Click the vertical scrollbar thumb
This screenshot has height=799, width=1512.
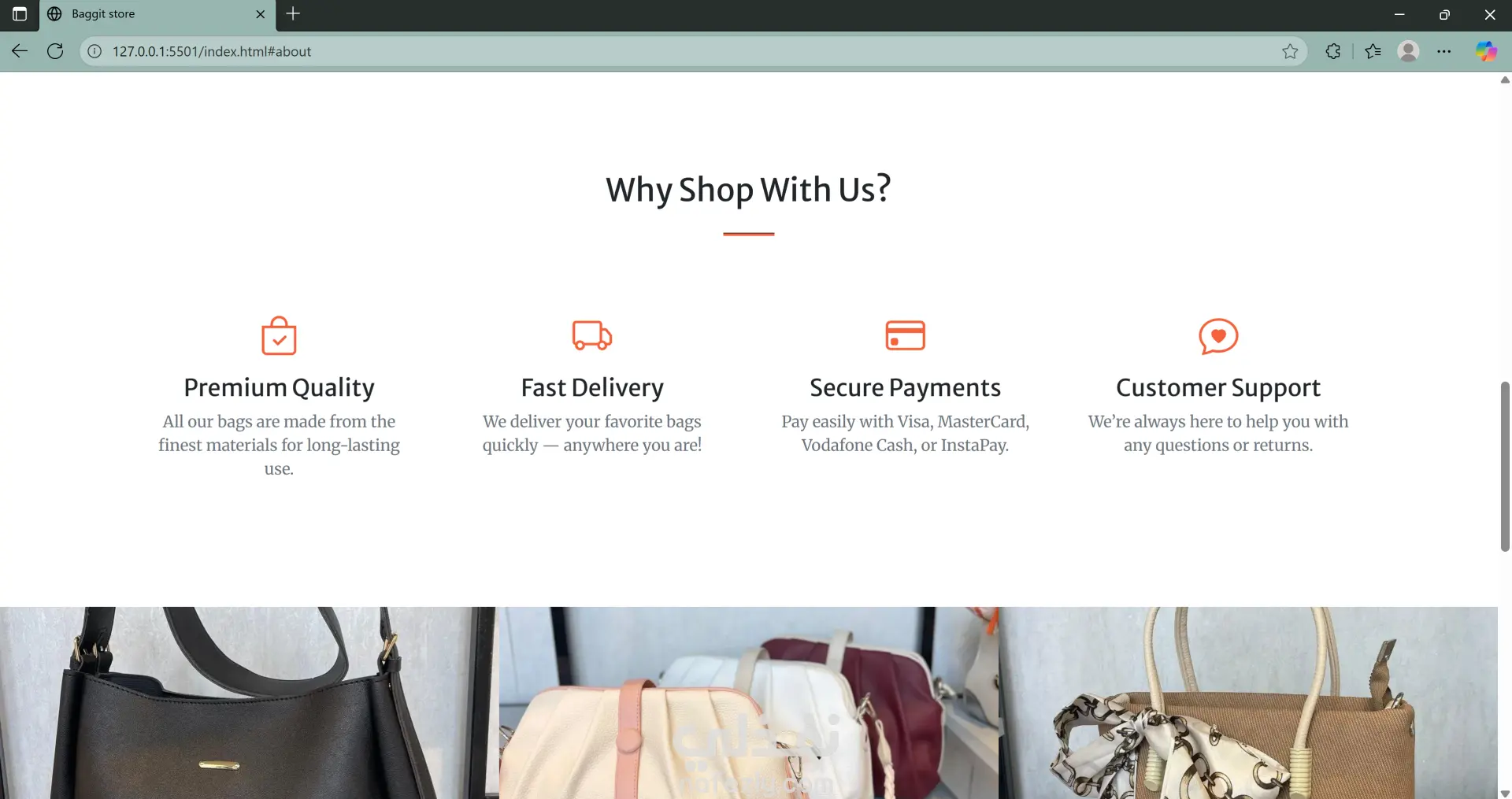[1505, 466]
